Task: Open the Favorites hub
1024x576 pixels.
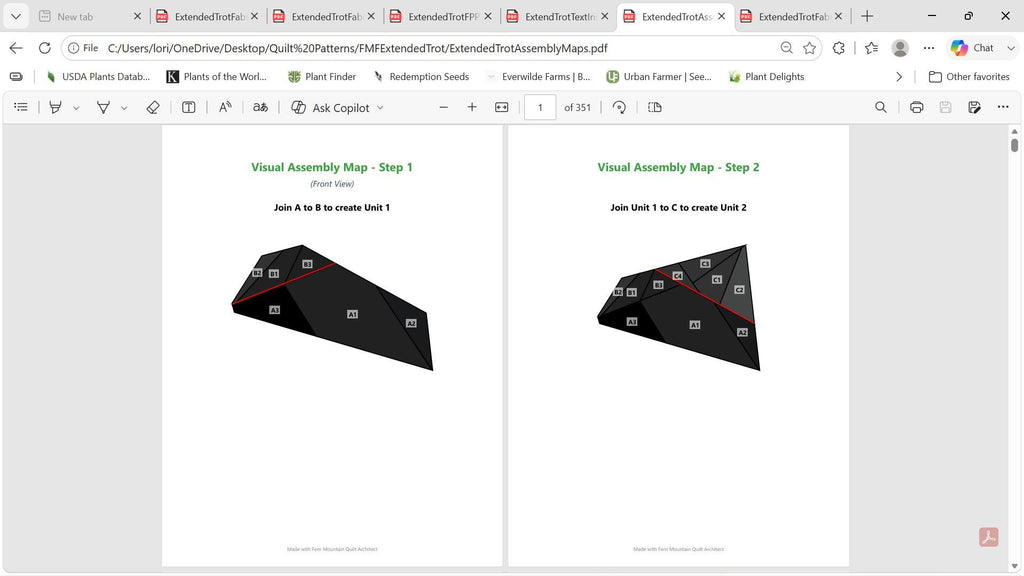Action: (871, 48)
